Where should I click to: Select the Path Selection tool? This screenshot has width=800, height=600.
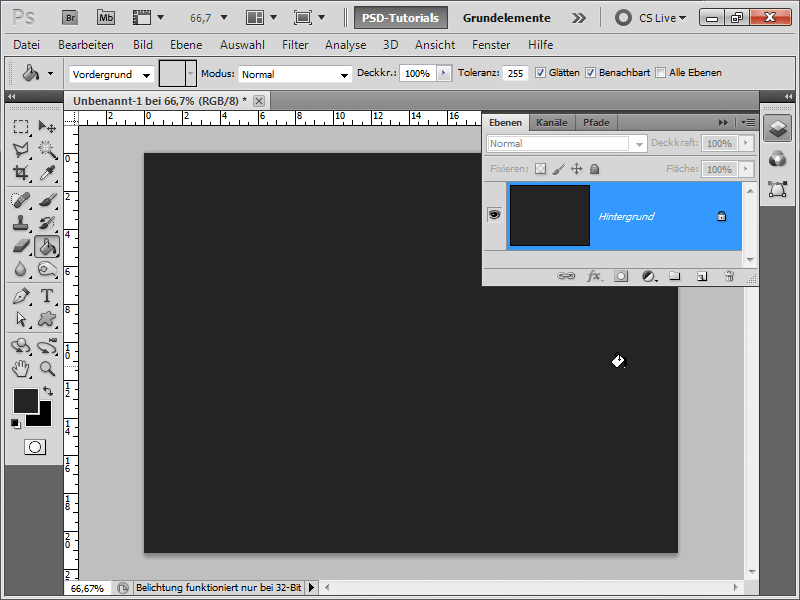pyautogui.click(x=20, y=319)
